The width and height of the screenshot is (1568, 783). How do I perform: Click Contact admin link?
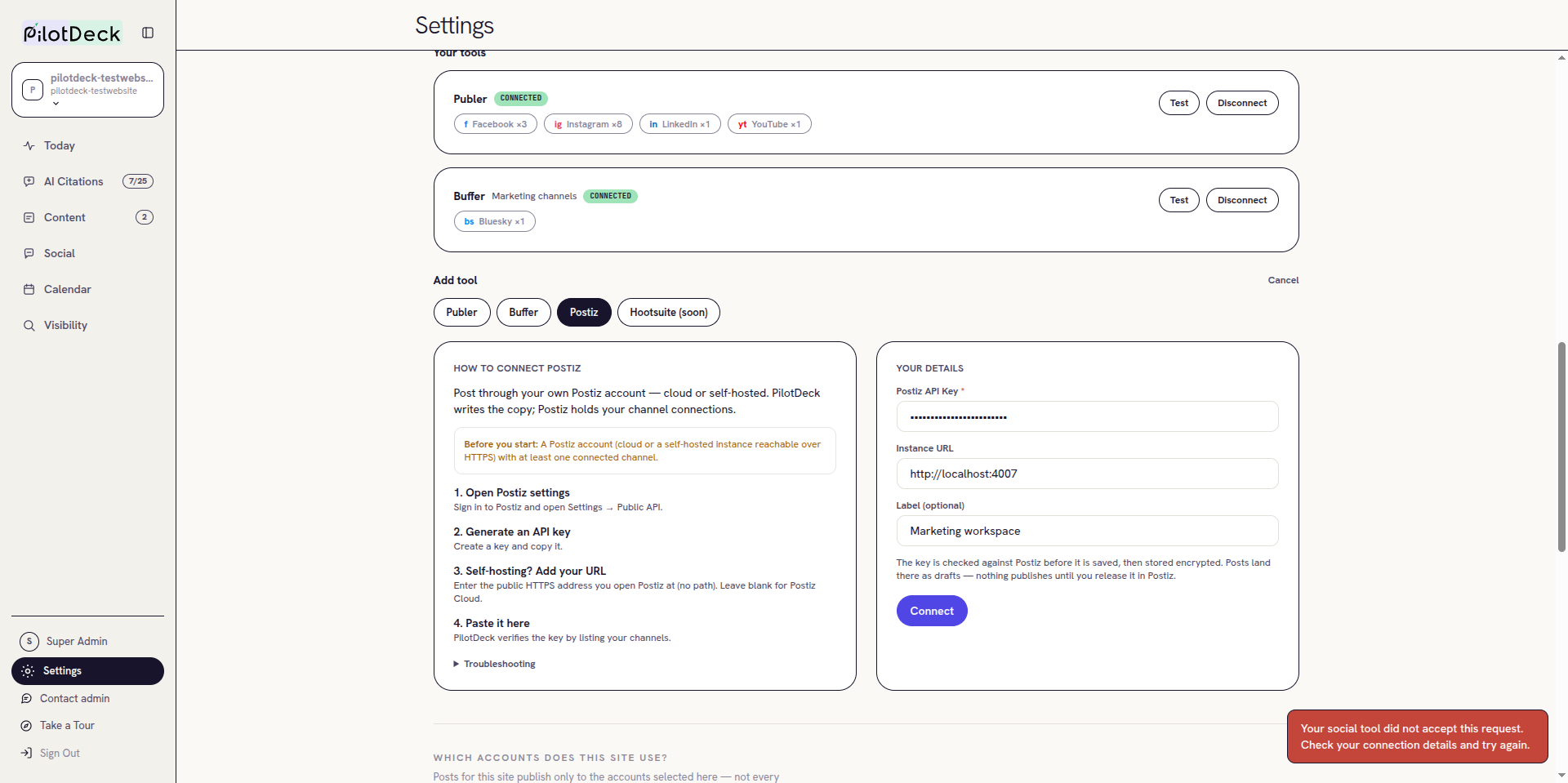pos(74,698)
